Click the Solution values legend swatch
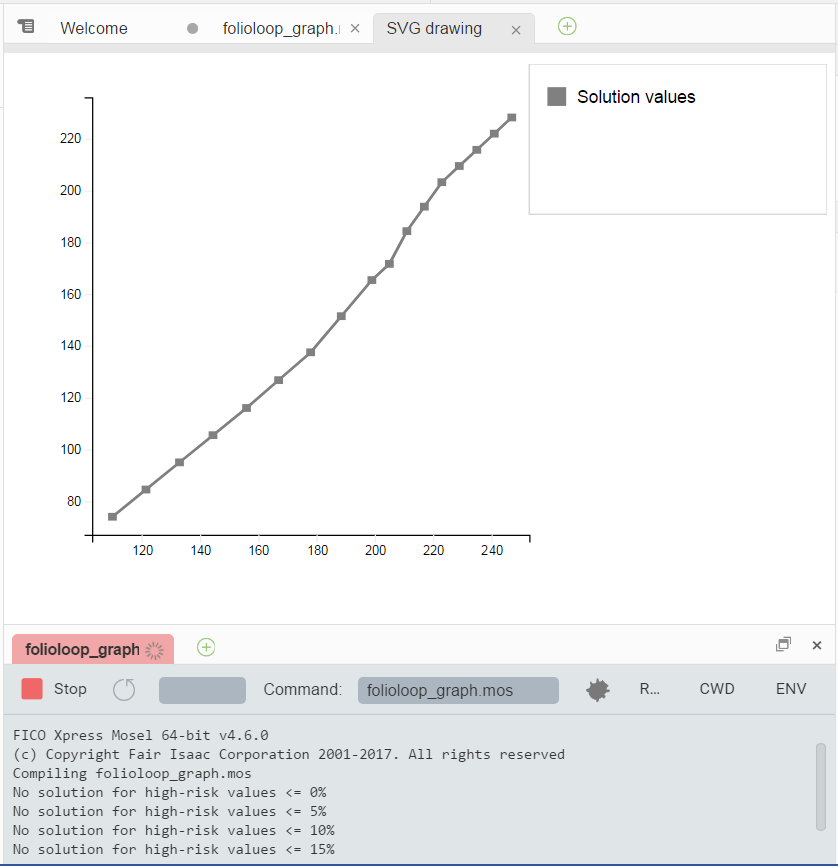The height and width of the screenshot is (866, 838). click(557, 96)
